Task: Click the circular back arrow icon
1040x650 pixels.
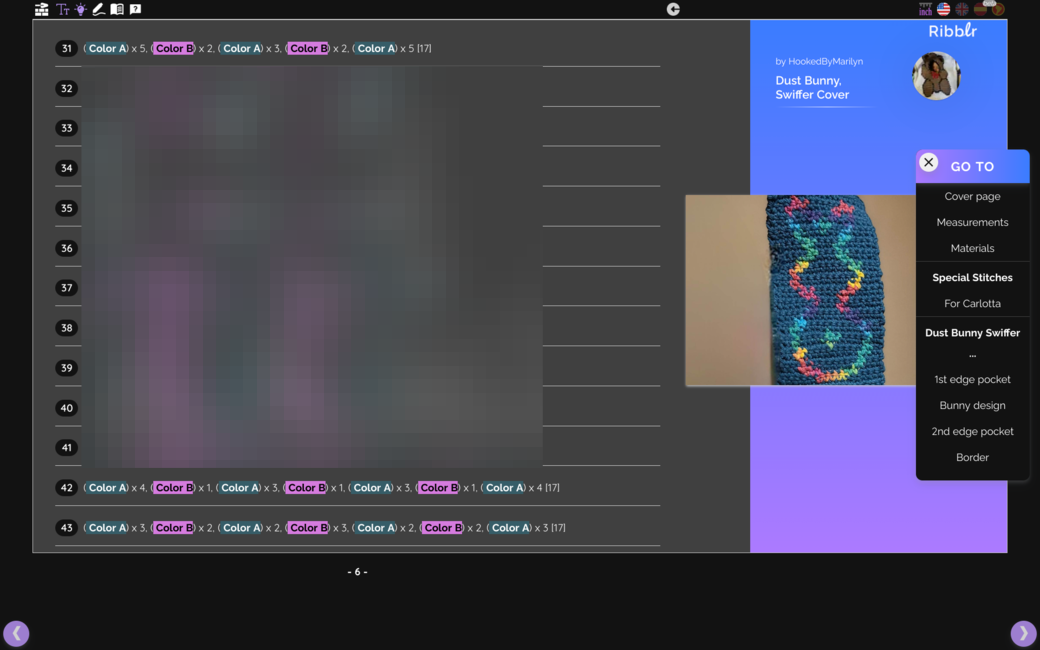Action: [x=673, y=9]
